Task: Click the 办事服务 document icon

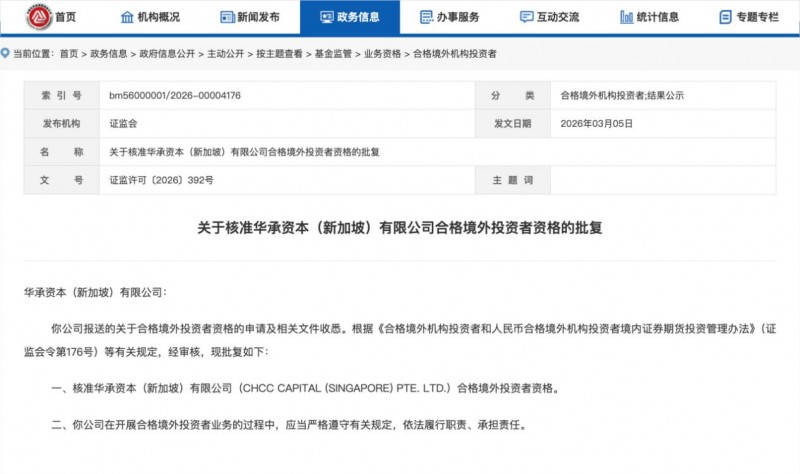Action: click(427, 17)
